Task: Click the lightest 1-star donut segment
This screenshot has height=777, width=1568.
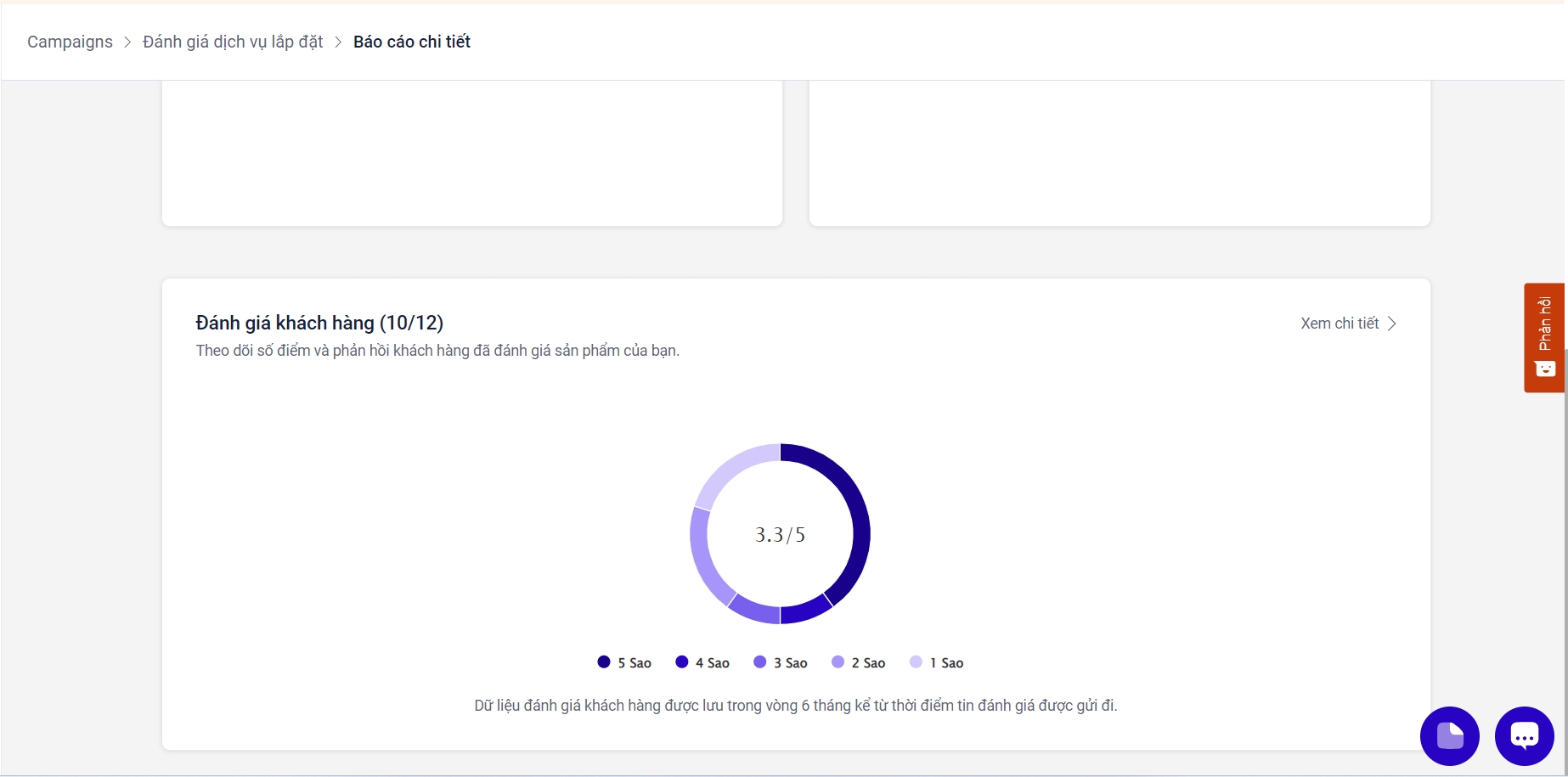Action: (730, 468)
